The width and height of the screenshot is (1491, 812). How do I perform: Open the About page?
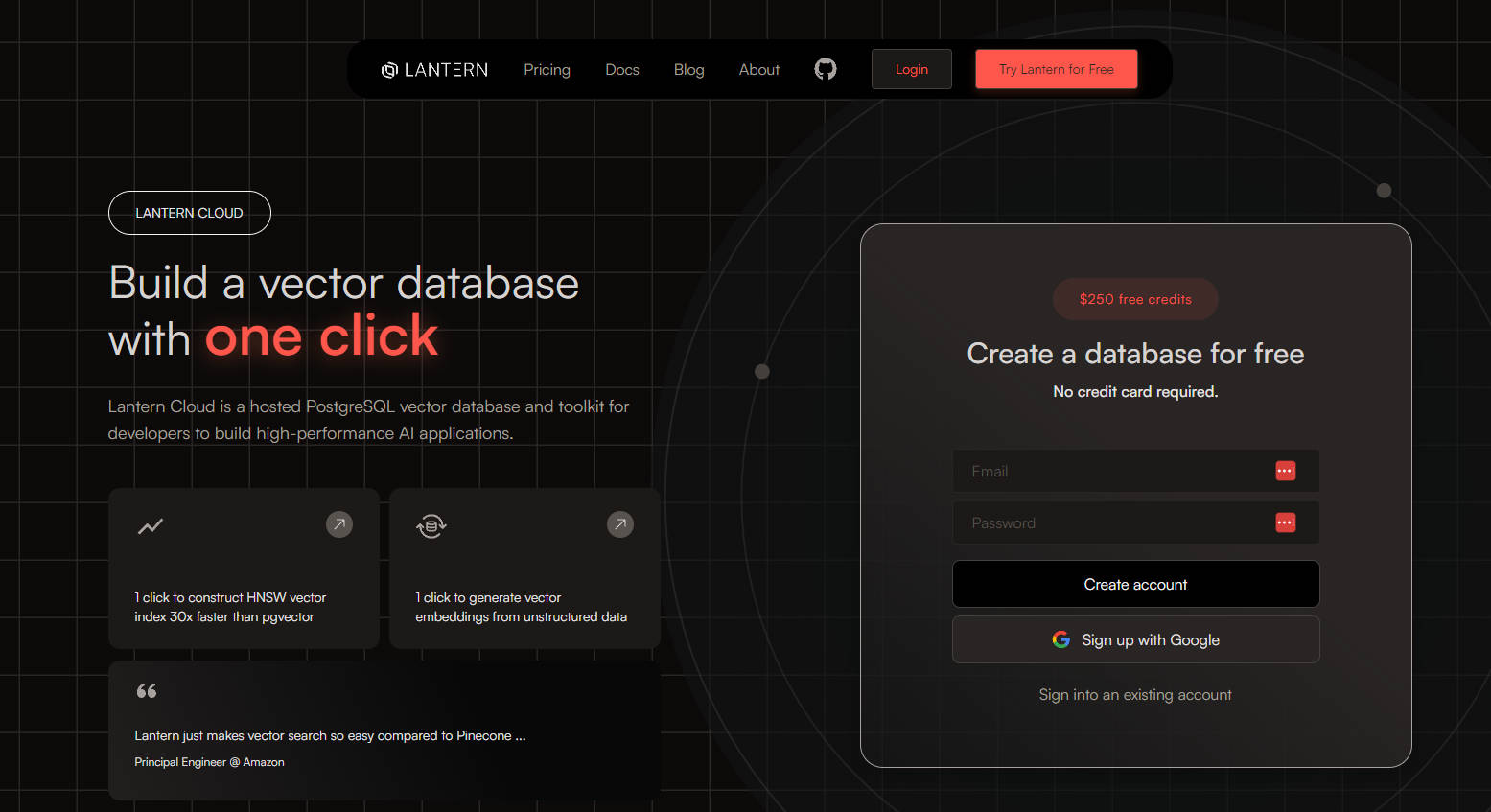tap(758, 70)
